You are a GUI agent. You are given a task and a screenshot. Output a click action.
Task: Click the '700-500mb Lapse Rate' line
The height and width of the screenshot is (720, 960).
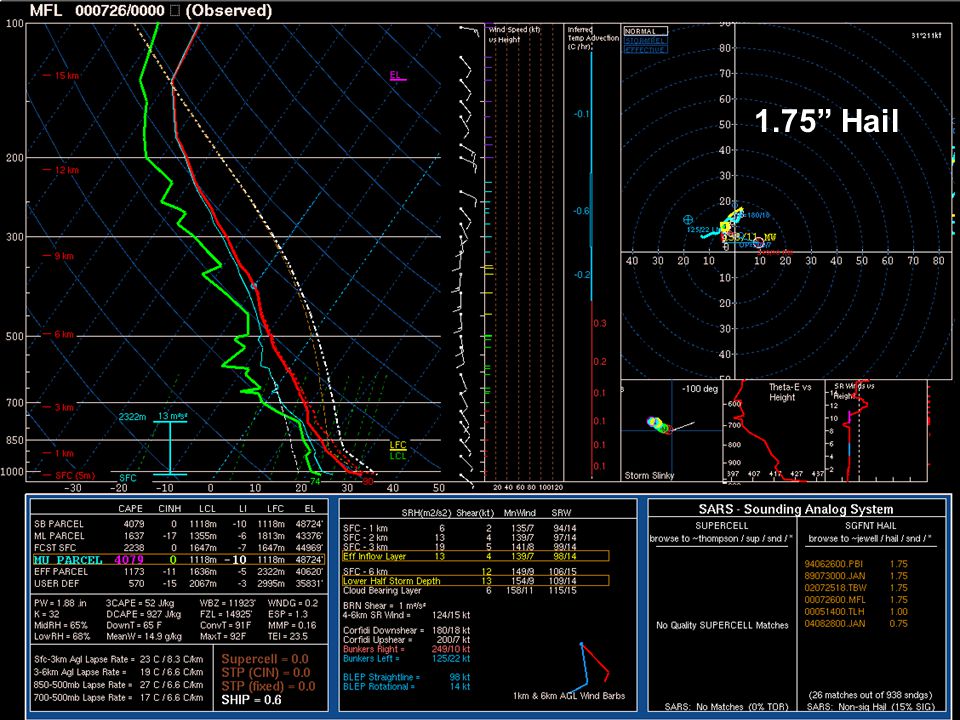[119, 697]
